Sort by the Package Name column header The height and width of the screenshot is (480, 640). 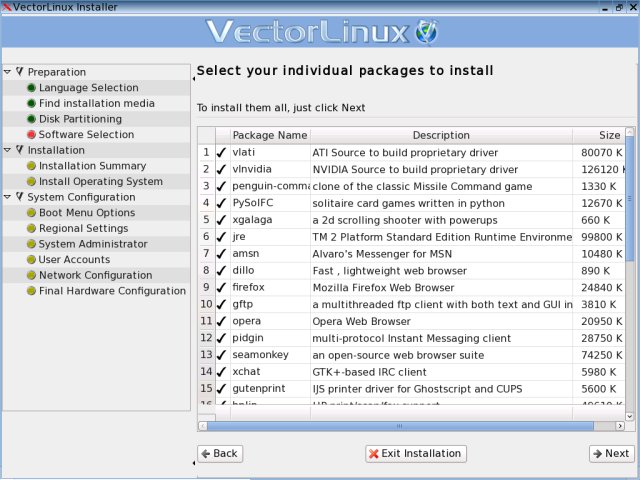tap(270, 135)
